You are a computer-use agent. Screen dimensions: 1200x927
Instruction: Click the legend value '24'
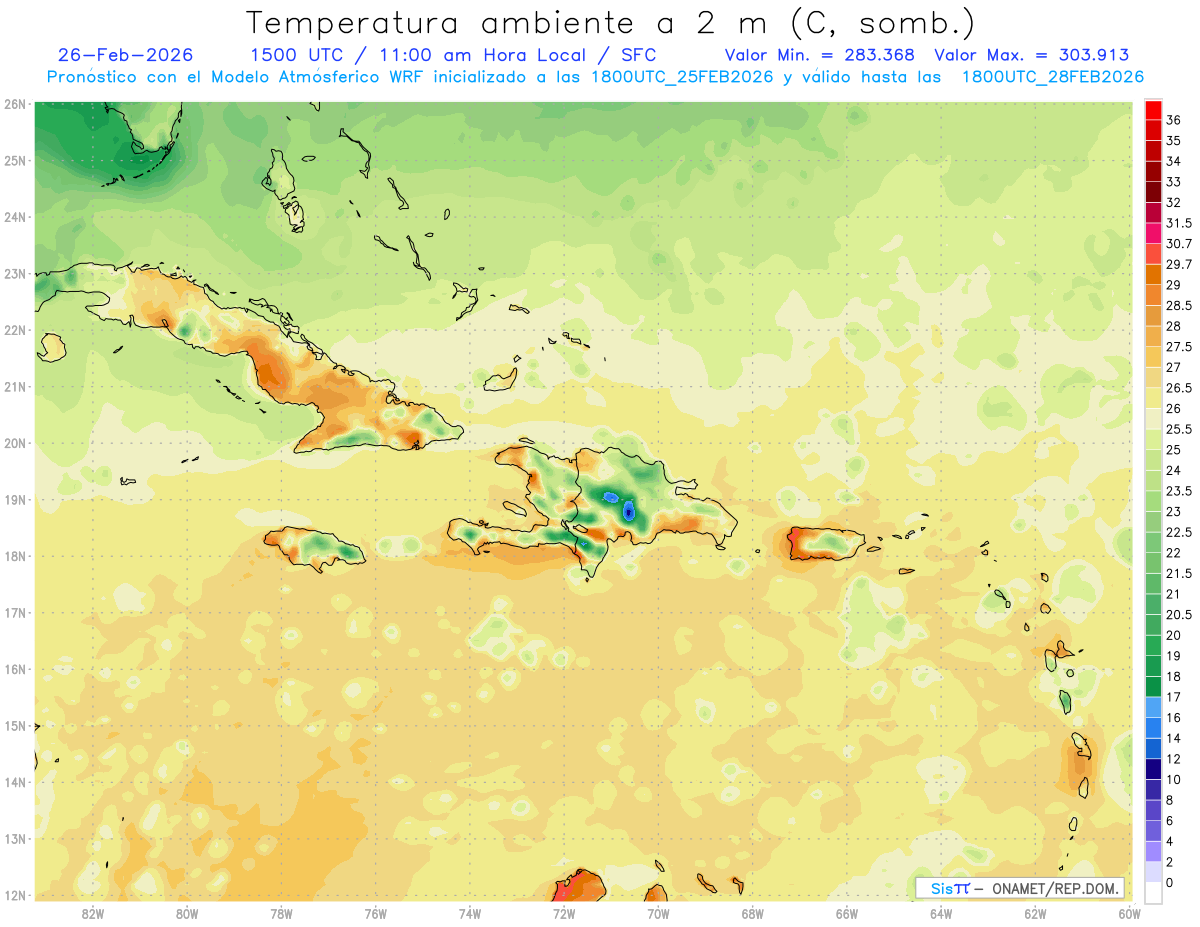[x=1174, y=471]
